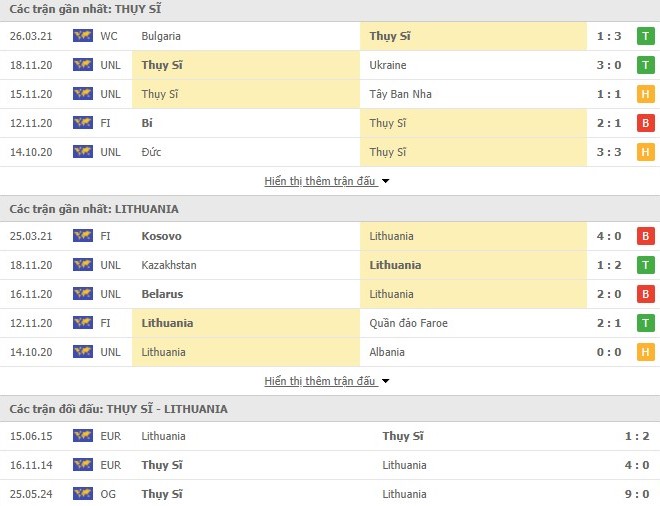Click orange H badge on Lithuania–Albania row
Image resolution: width=660 pixels, height=506 pixels.
click(646, 352)
